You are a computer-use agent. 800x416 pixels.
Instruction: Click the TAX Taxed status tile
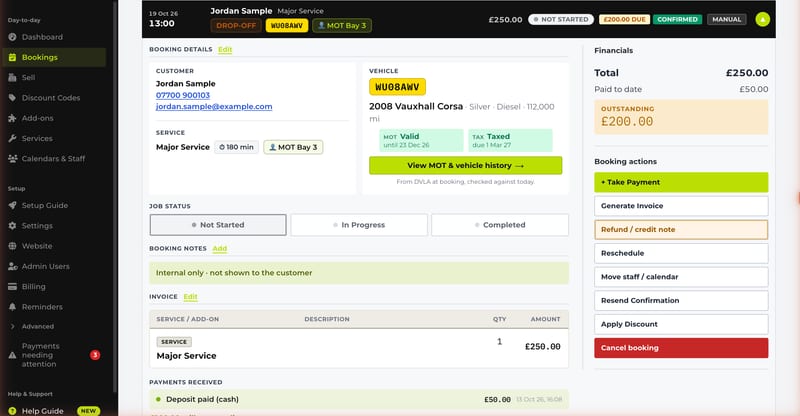[x=510, y=140]
